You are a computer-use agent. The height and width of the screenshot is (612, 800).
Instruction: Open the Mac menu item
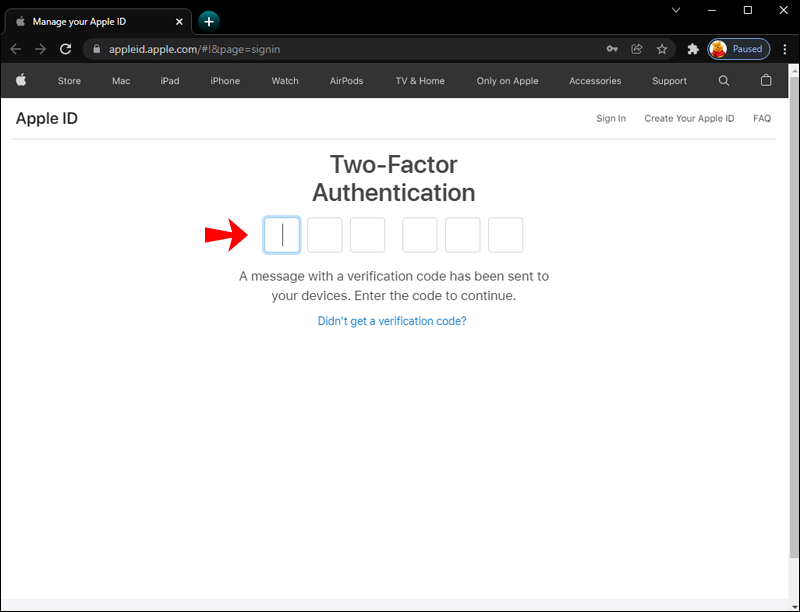[121, 81]
